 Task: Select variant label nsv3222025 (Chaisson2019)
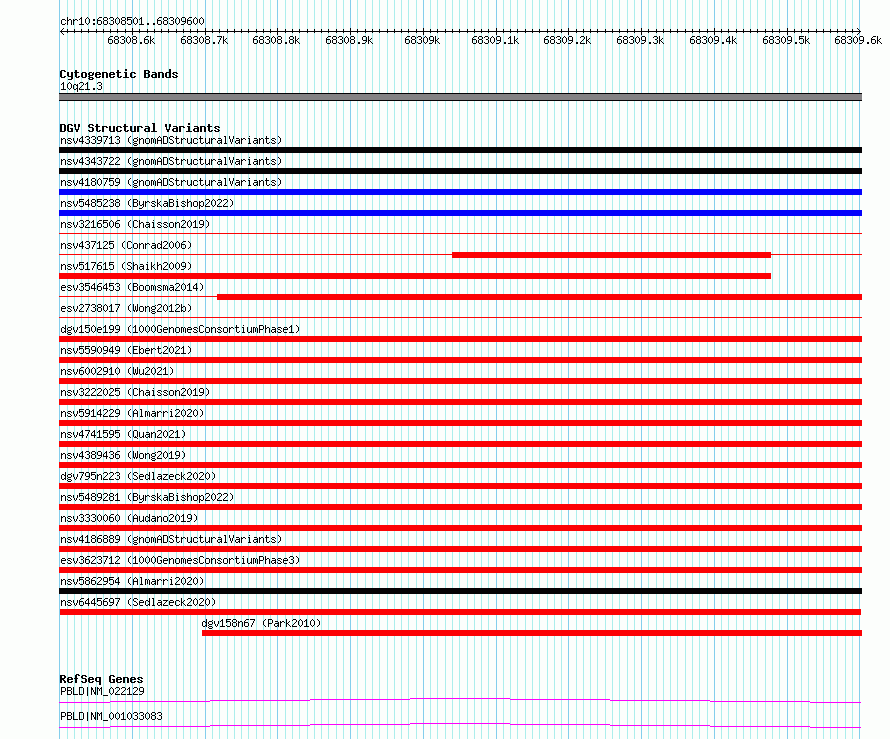(x=135, y=392)
